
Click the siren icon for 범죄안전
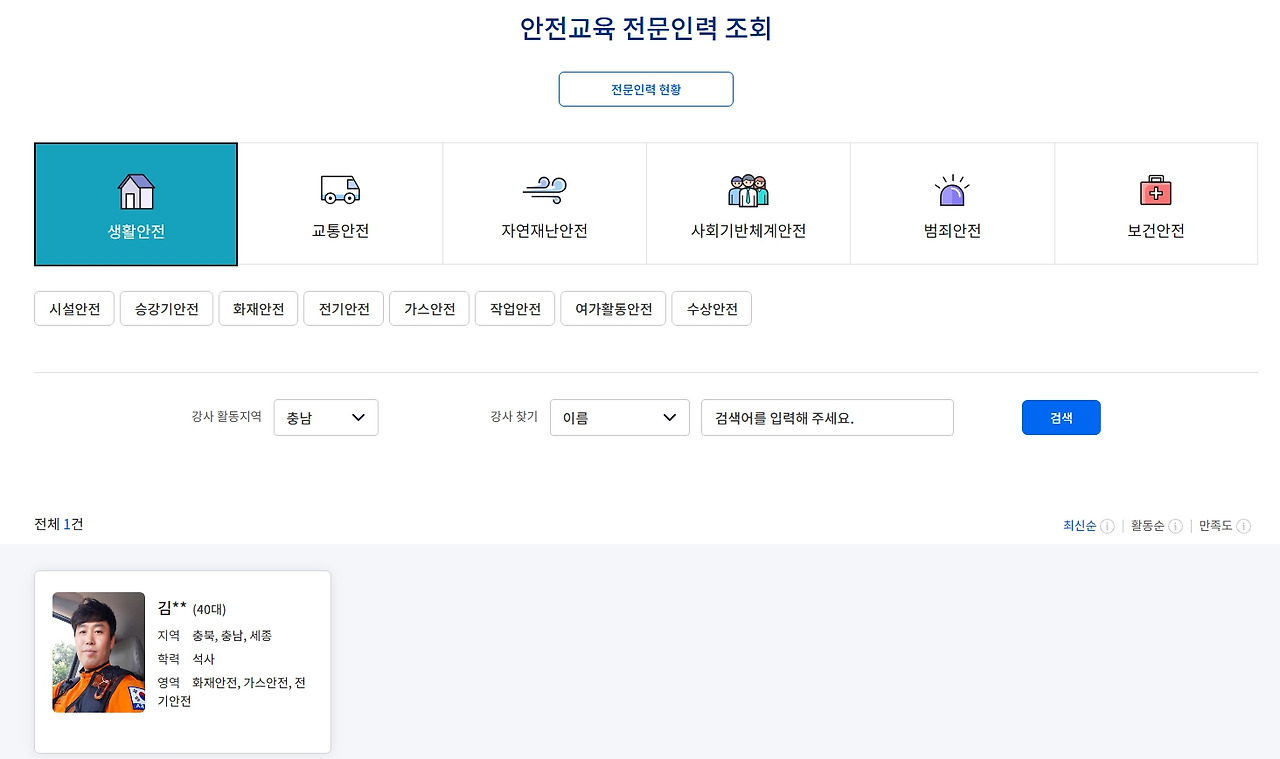pyautogui.click(x=952, y=190)
